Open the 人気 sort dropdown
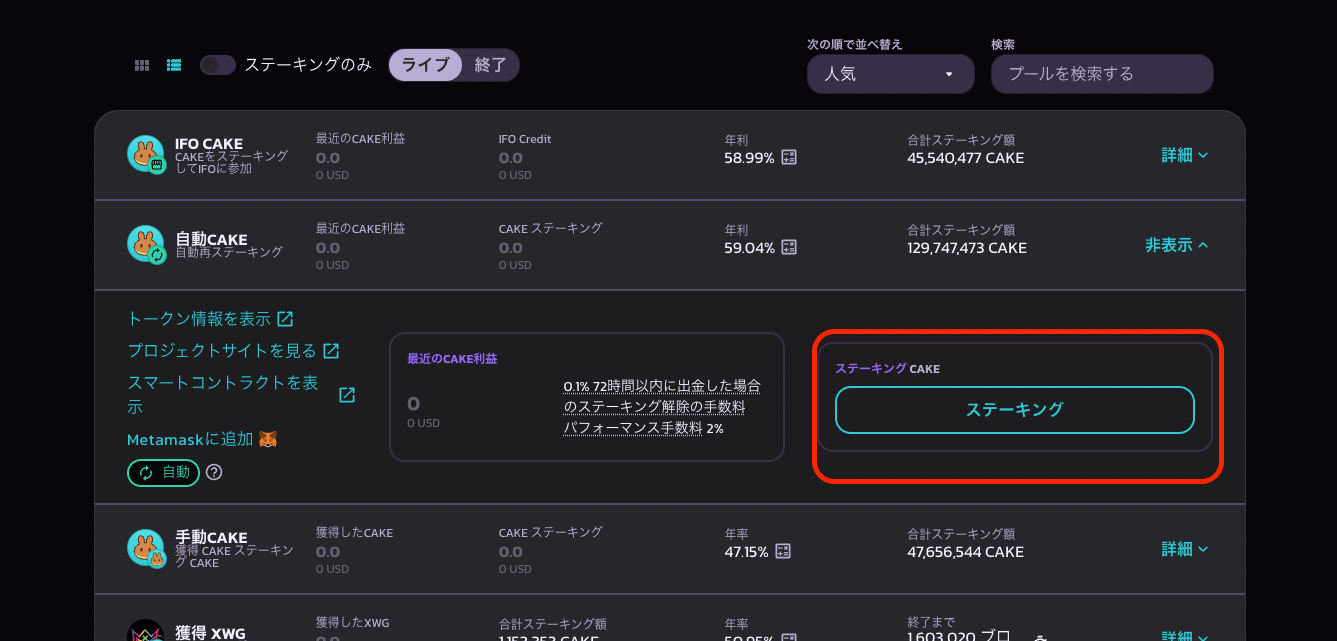The height and width of the screenshot is (641, 1337). [x=891, y=74]
